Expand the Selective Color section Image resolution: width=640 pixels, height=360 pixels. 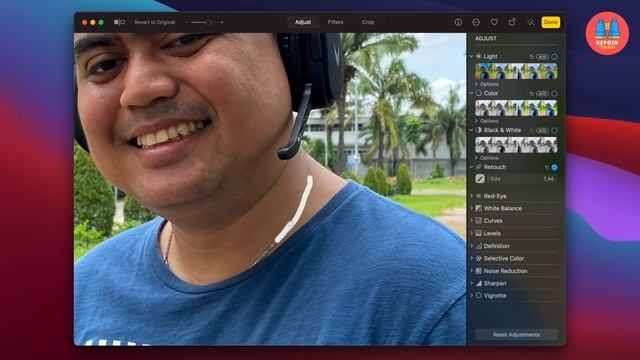click(x=472, y=258)
